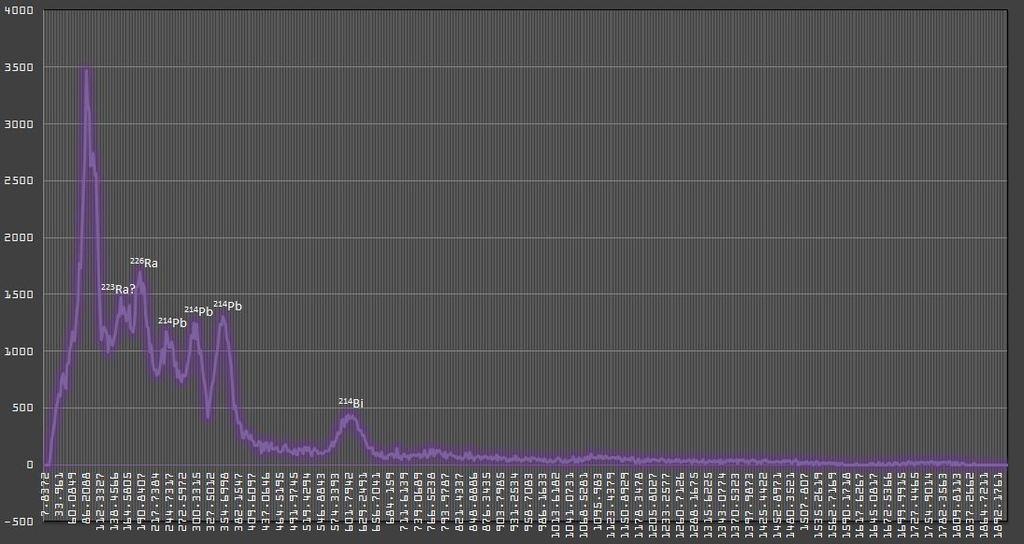Select the -500 y-axis label
1024x544 pixels.
[x=20, y=521]
